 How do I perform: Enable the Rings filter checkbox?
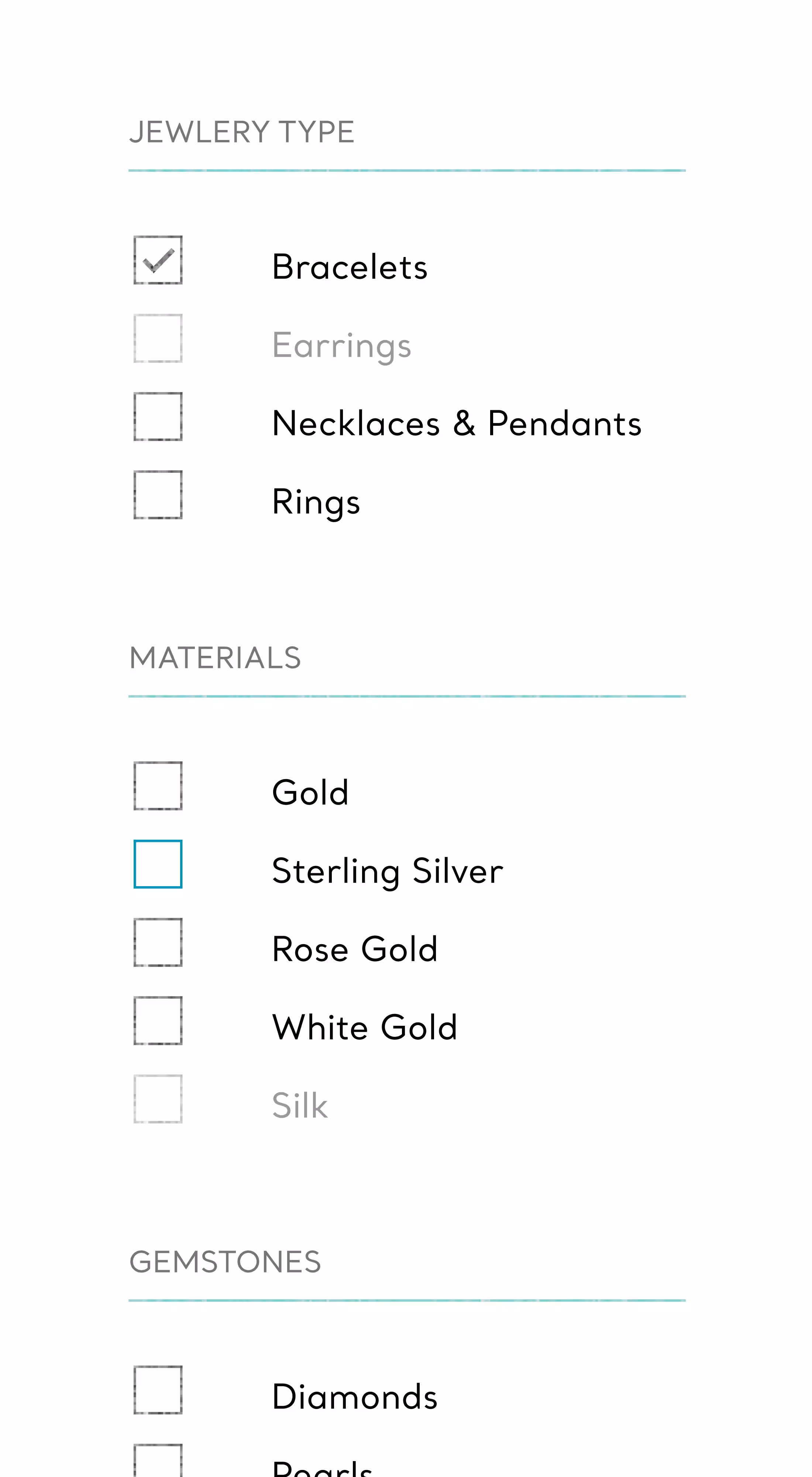[x=158, y=495]
